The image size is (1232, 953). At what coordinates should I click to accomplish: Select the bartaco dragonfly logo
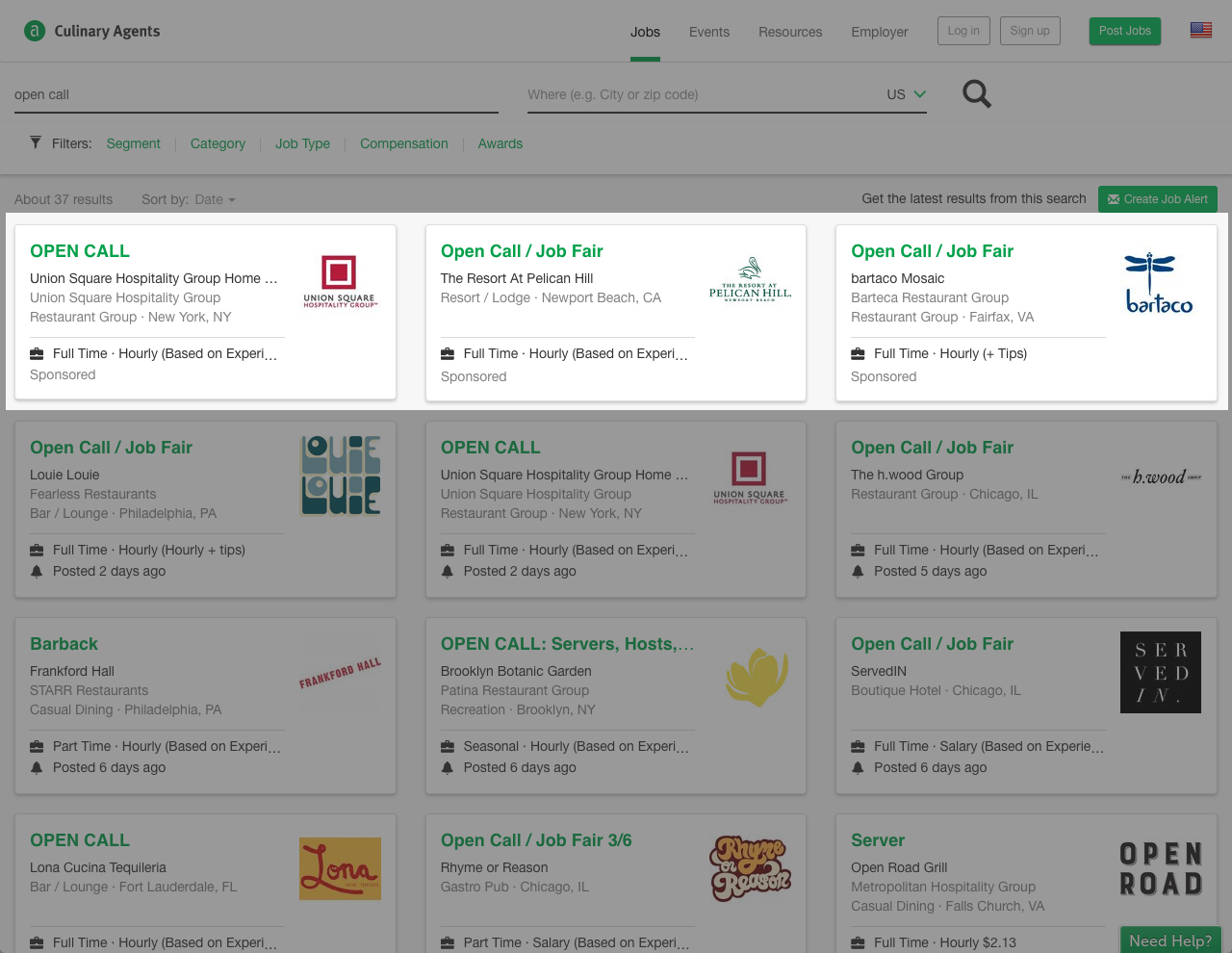(1159, 281)
